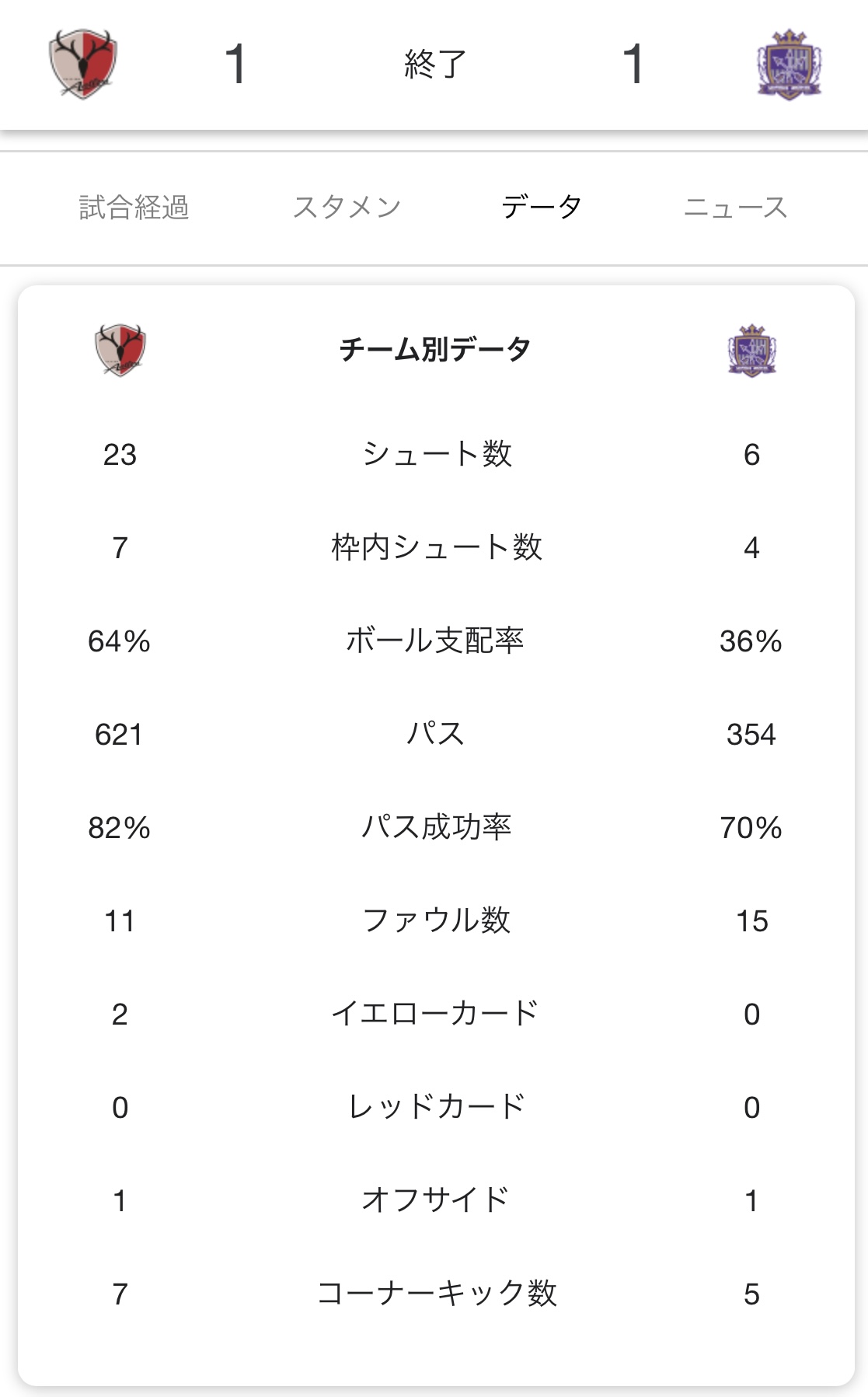Tap the パス成功率 row label
The image size is (868, 1397).
(436, 827)
